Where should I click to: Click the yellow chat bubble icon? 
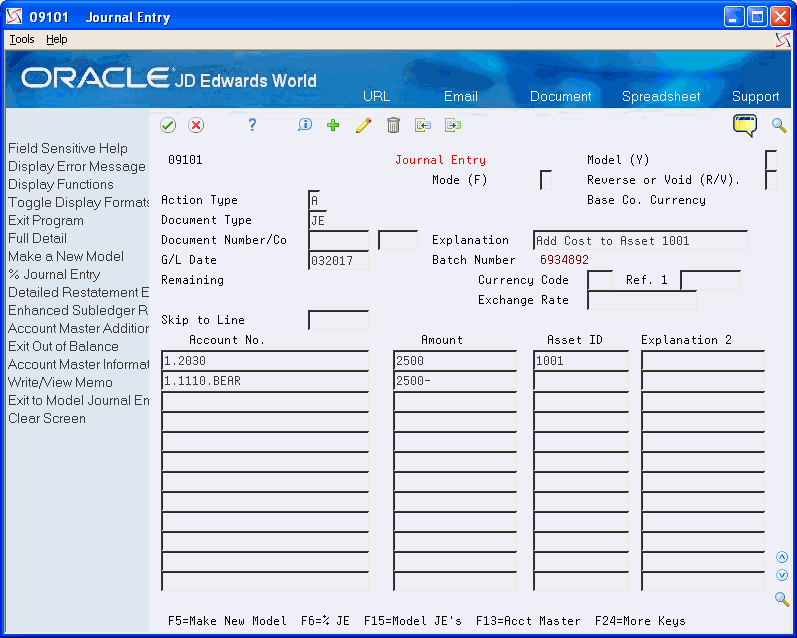[745, 125]
